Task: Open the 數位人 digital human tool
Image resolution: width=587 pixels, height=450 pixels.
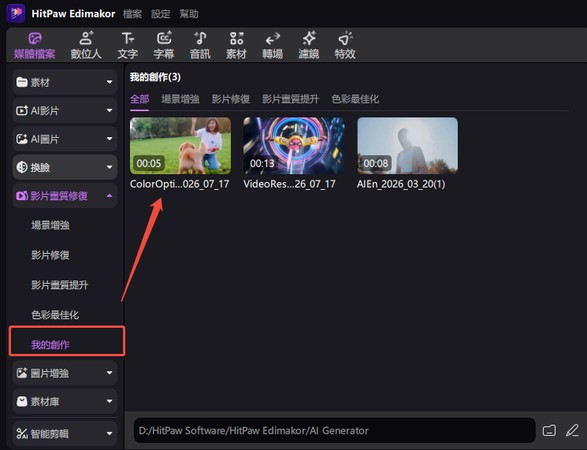Action: pyautogui.click(x=86, y=46)
